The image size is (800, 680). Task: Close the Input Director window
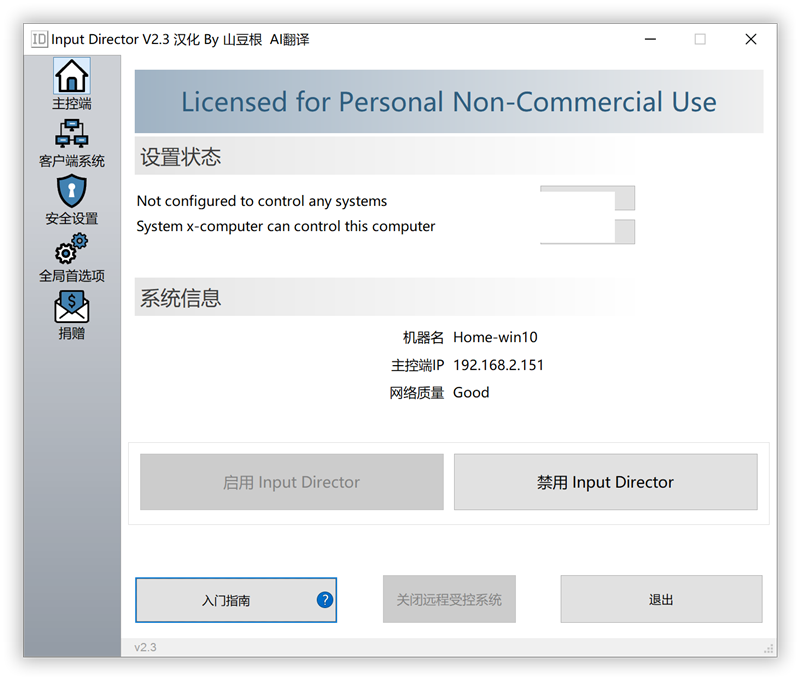pos(751,39)
